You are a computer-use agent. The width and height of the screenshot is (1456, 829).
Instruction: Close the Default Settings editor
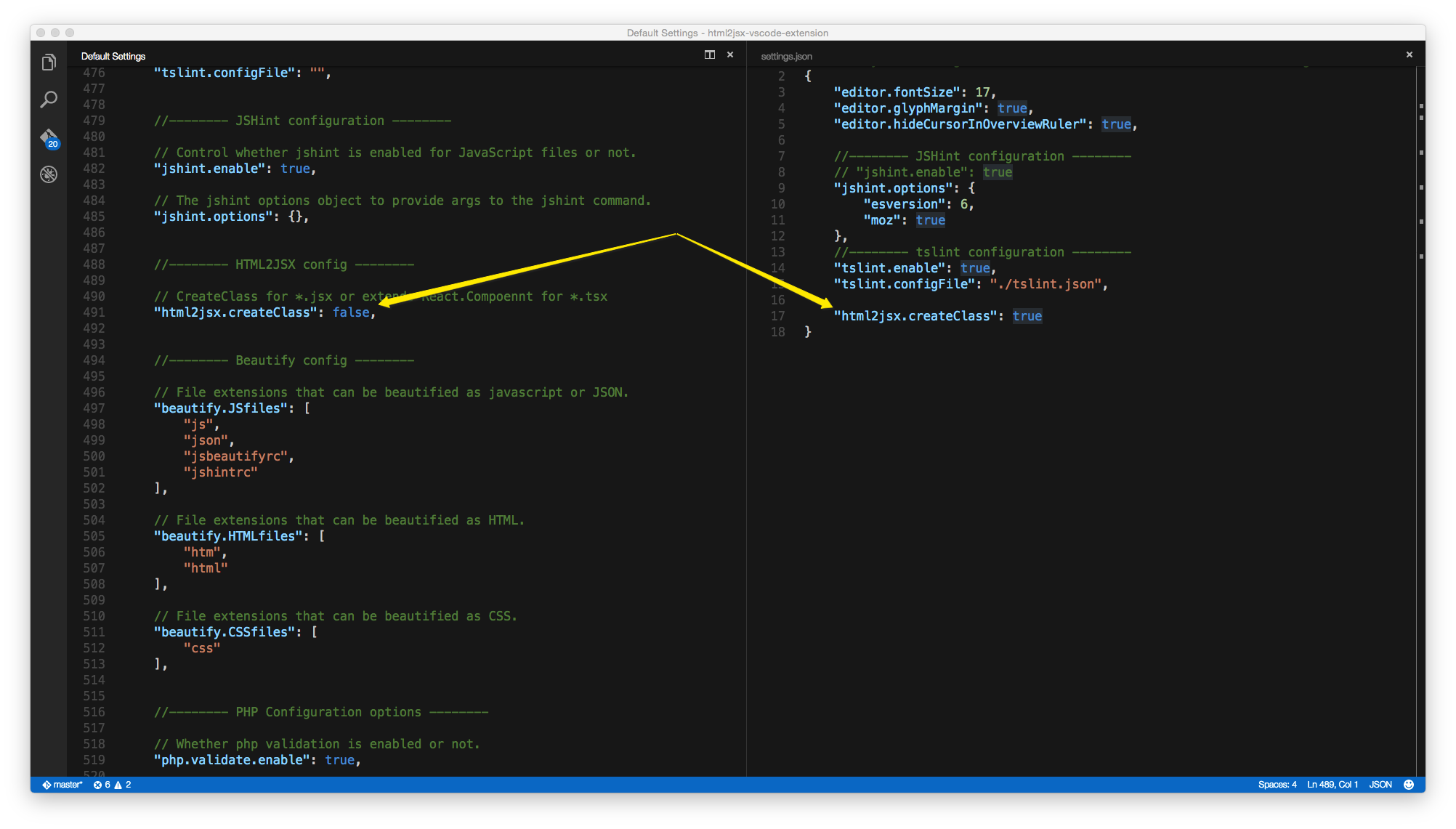[x=730, y=54]
